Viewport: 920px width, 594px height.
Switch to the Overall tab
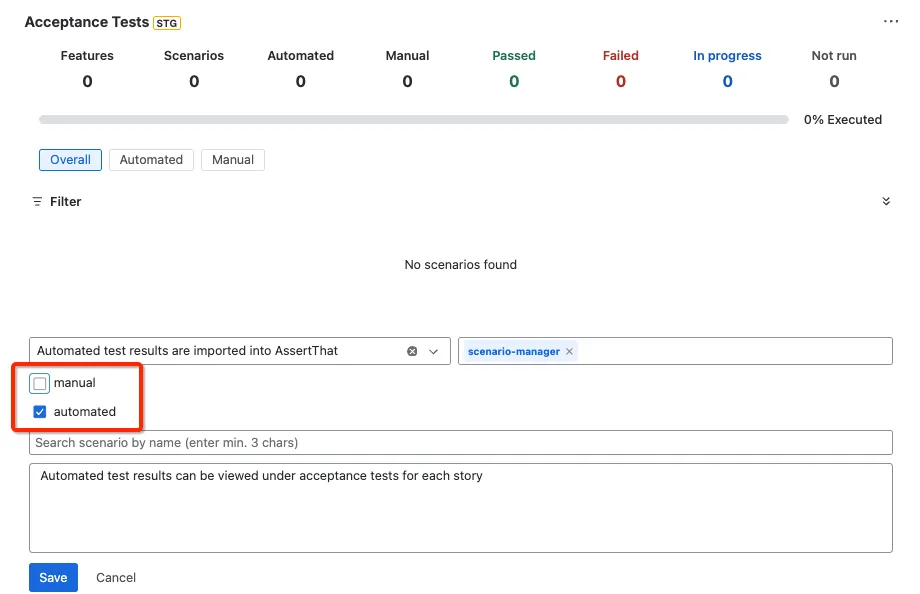pyautogui.click(x=70, y=160)
